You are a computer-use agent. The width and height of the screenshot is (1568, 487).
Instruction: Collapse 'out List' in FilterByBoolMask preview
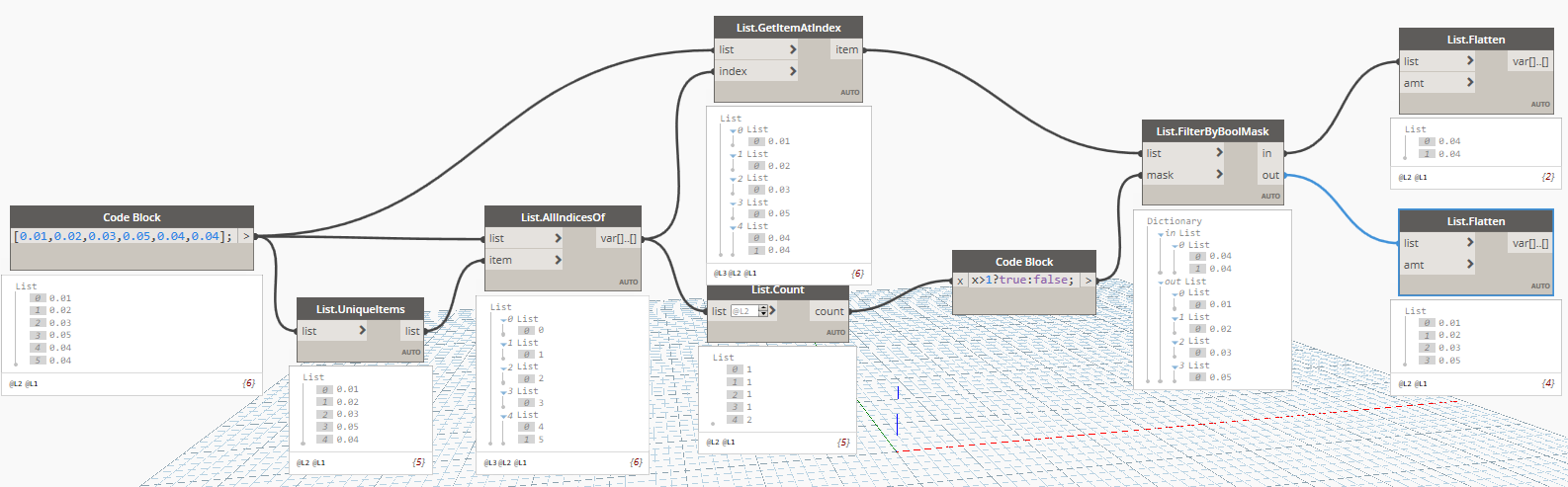[x=1161, y=283]
